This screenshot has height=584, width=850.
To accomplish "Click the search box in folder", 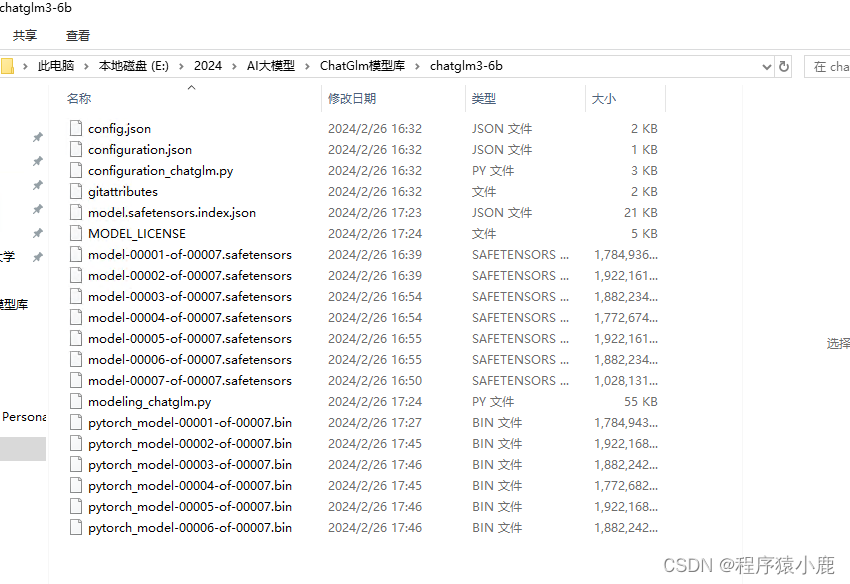I will (827, 66).
